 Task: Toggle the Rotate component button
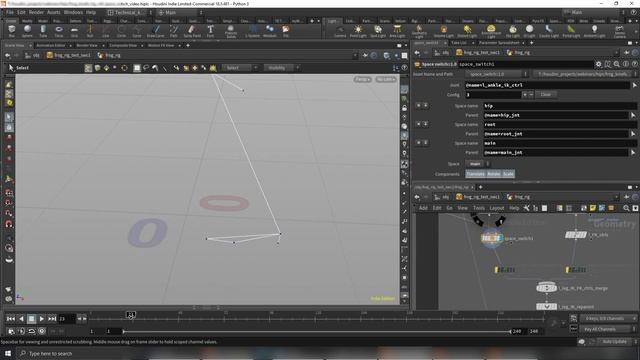(494, 174)
